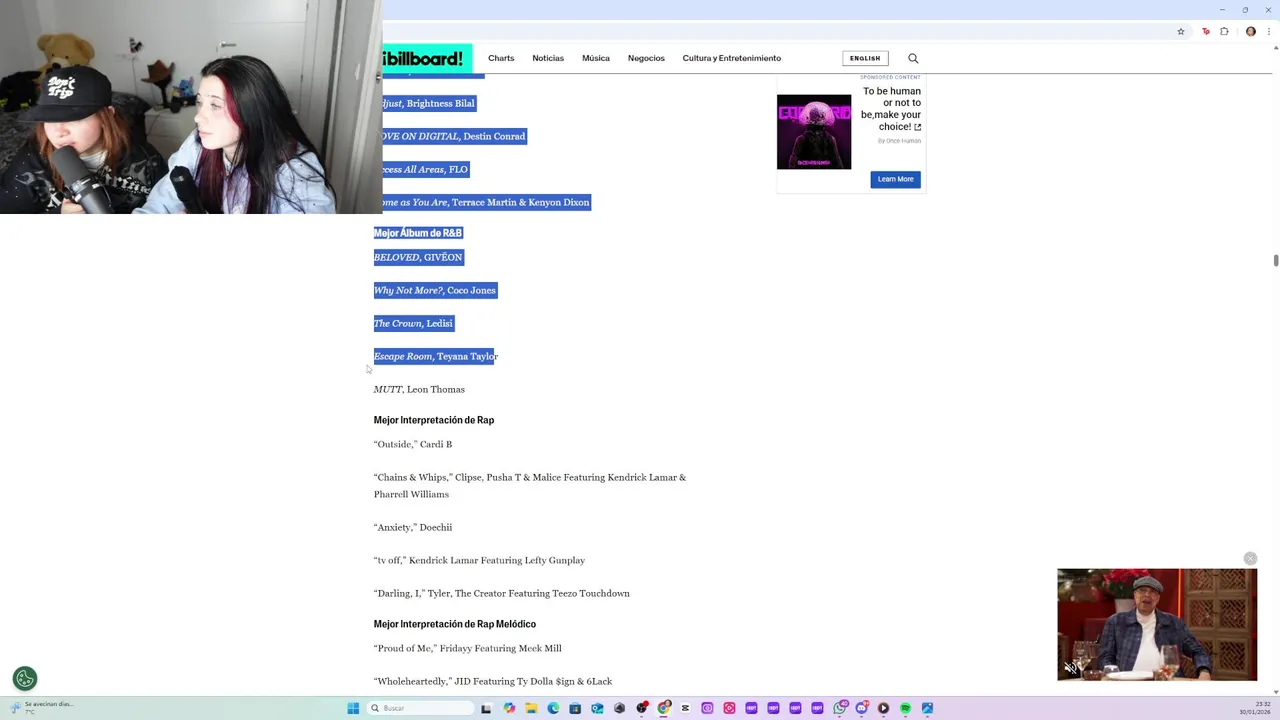Click 'The Crown, Ledisi' line

click(413, 323)
